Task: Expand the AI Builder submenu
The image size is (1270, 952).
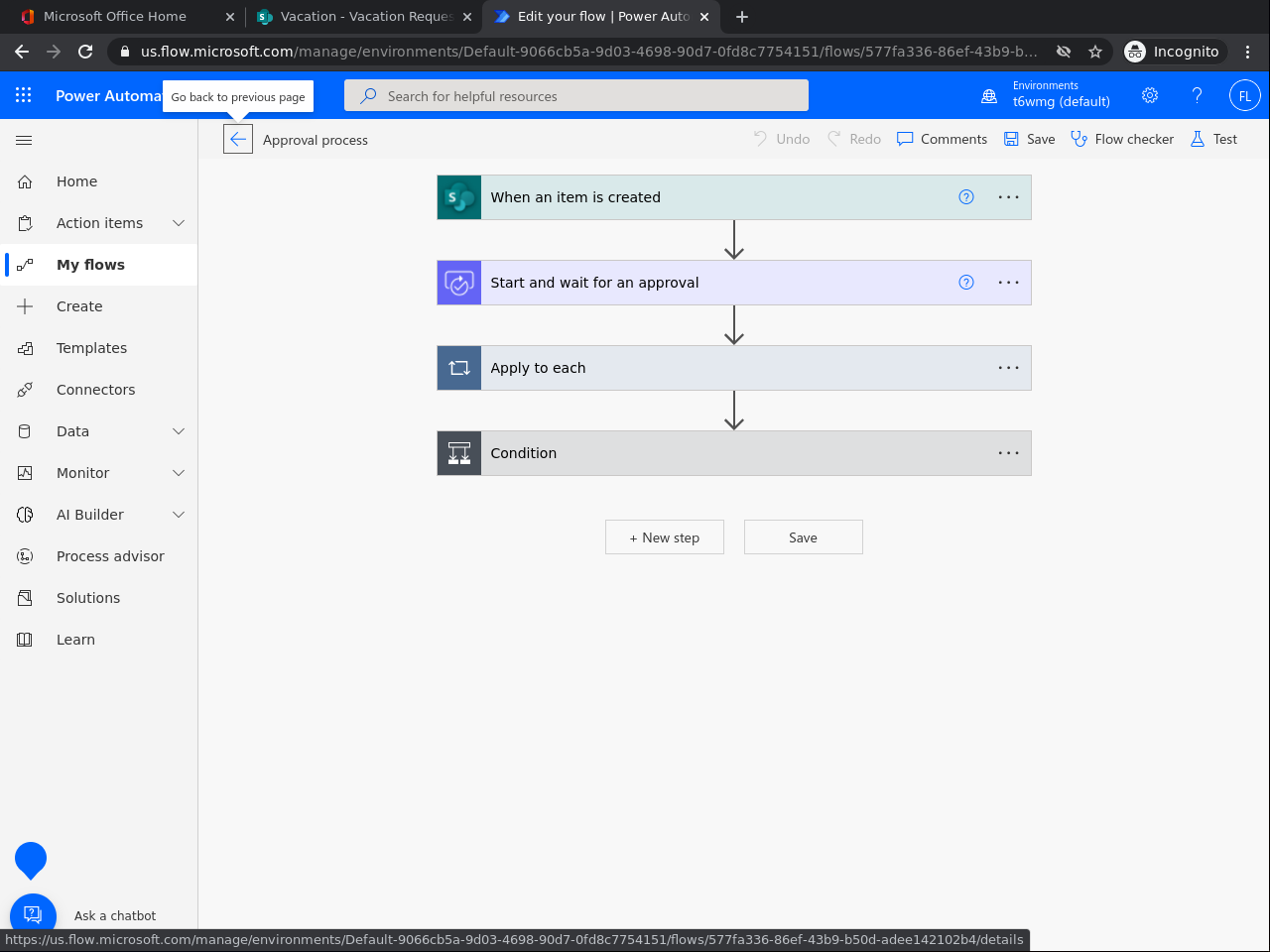Action: pyautogui.click(x=179, y=515)
